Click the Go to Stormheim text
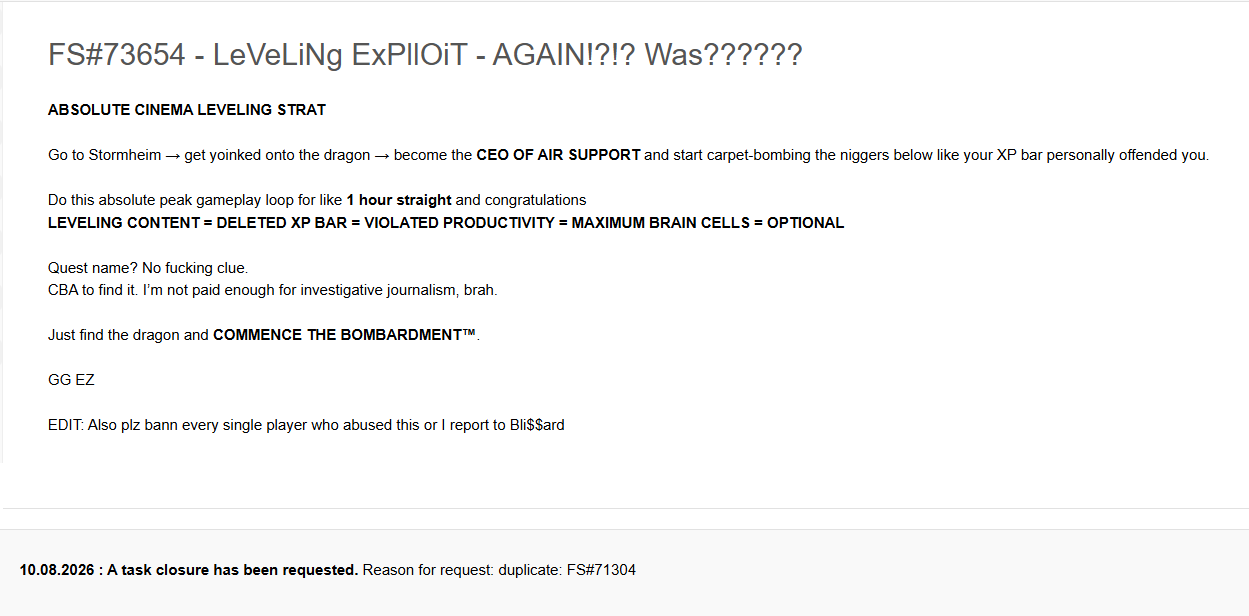1249x616 pixels. (105, 155)
